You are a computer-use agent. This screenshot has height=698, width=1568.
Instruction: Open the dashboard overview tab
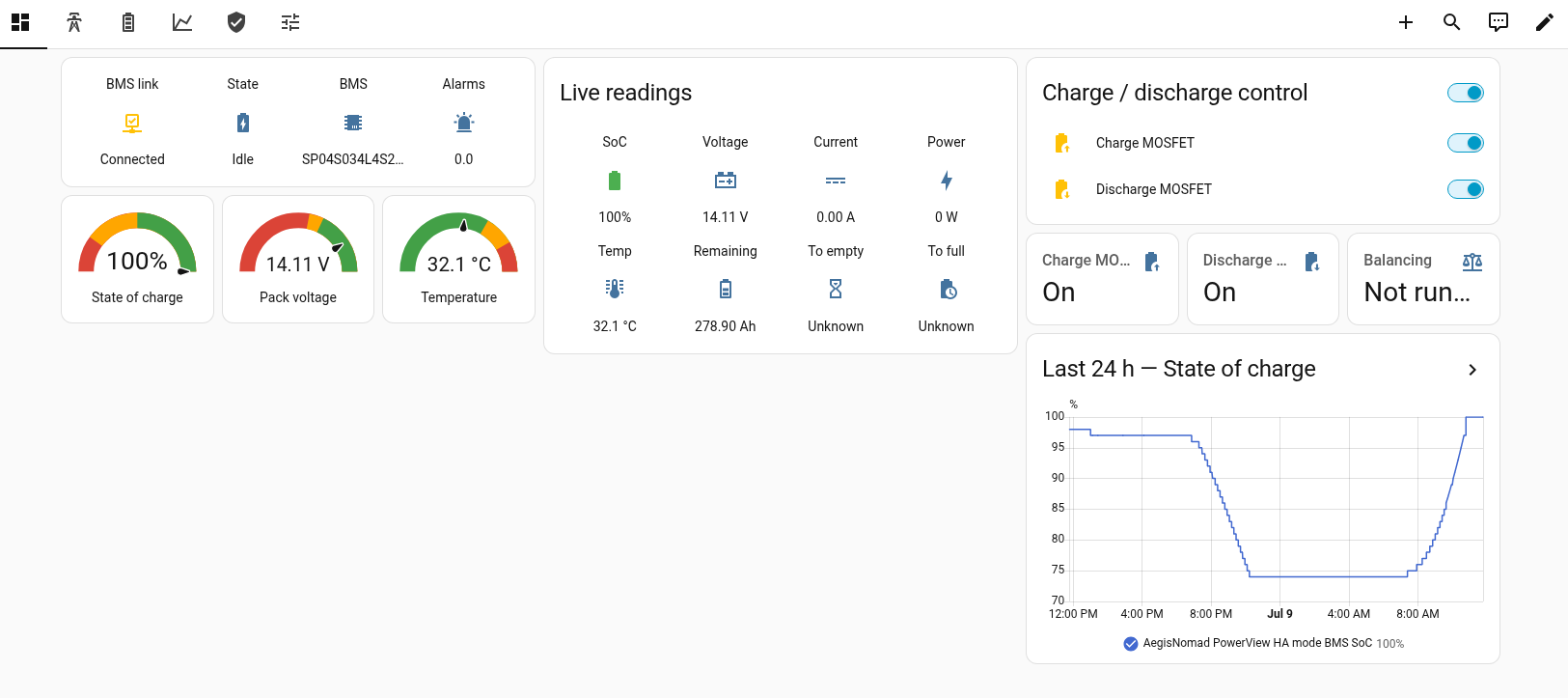20,22
